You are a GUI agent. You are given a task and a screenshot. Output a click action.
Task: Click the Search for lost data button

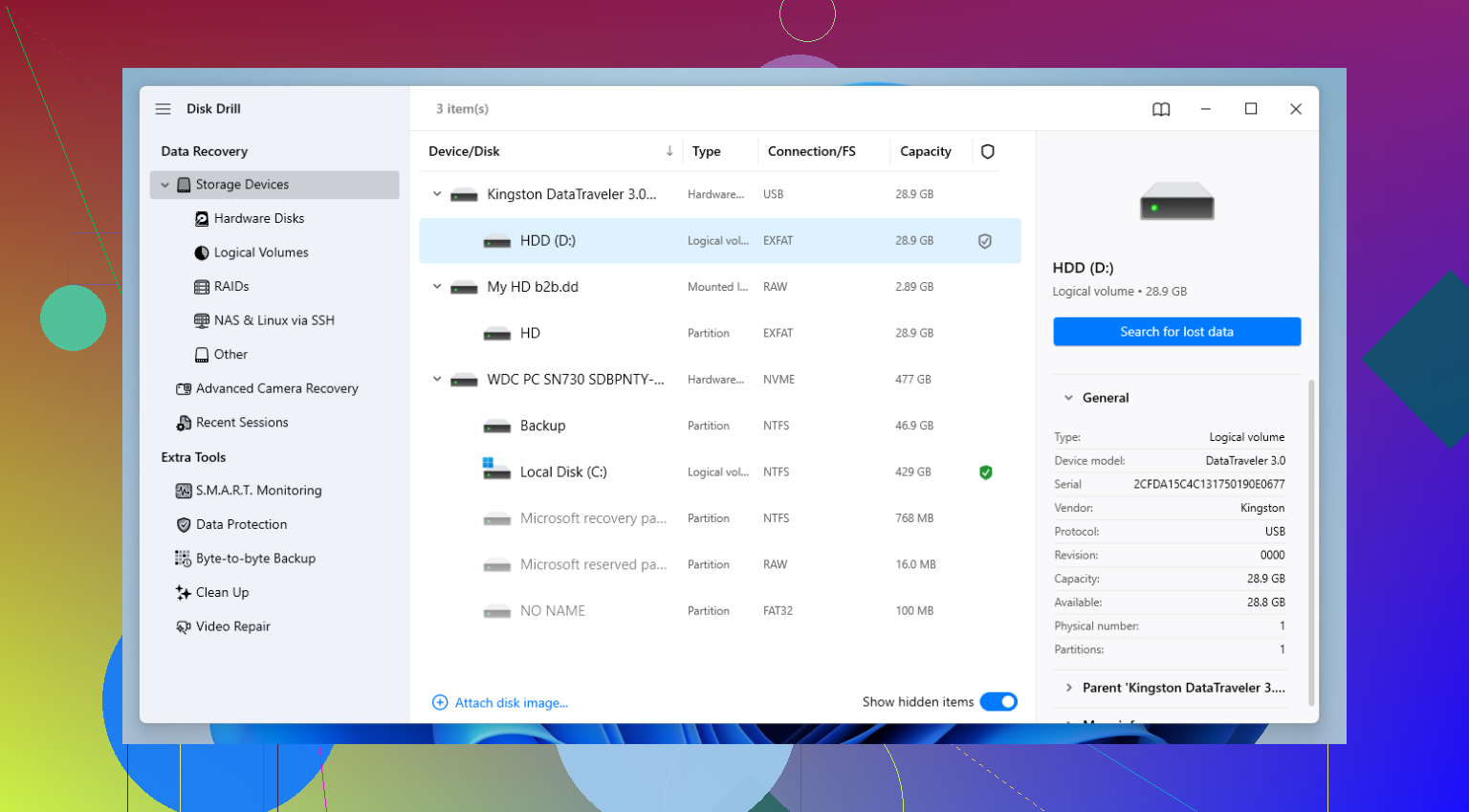pos(1176,332)
